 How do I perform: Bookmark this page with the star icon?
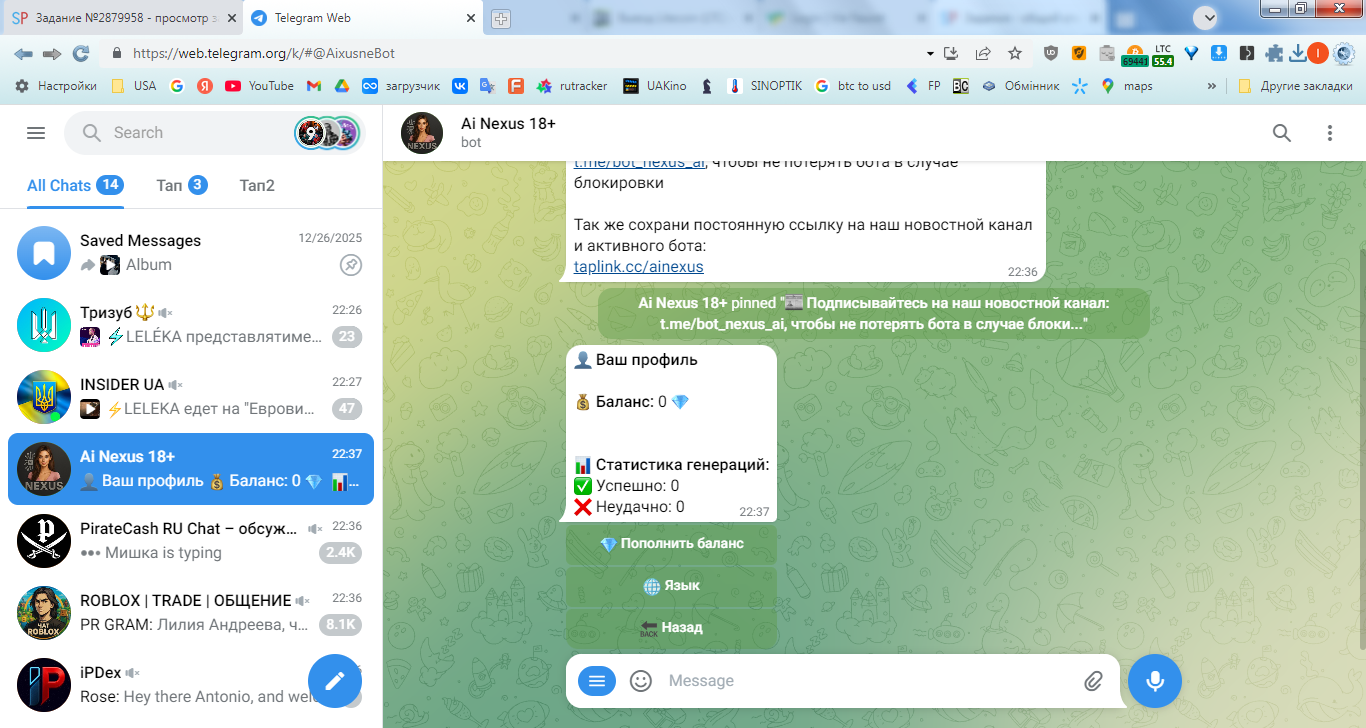coord(1015,53)
